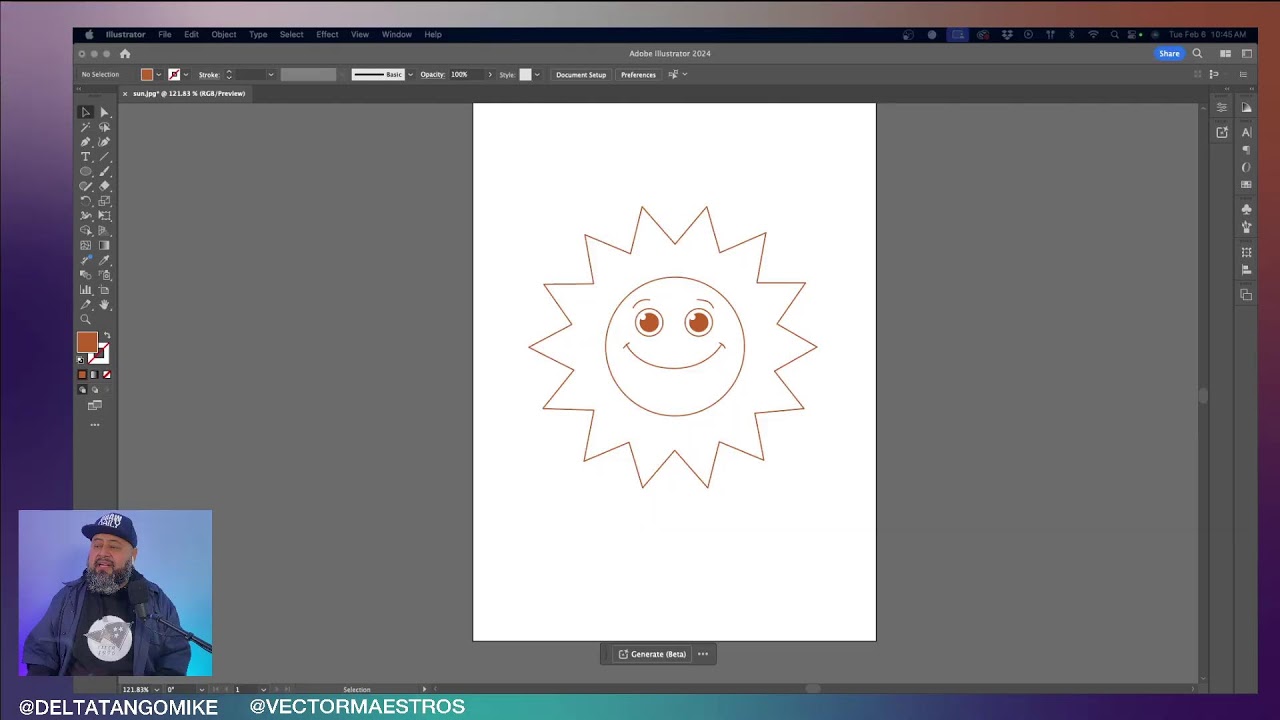
Task: Open the Effect menu
Action: click(327, 34)
